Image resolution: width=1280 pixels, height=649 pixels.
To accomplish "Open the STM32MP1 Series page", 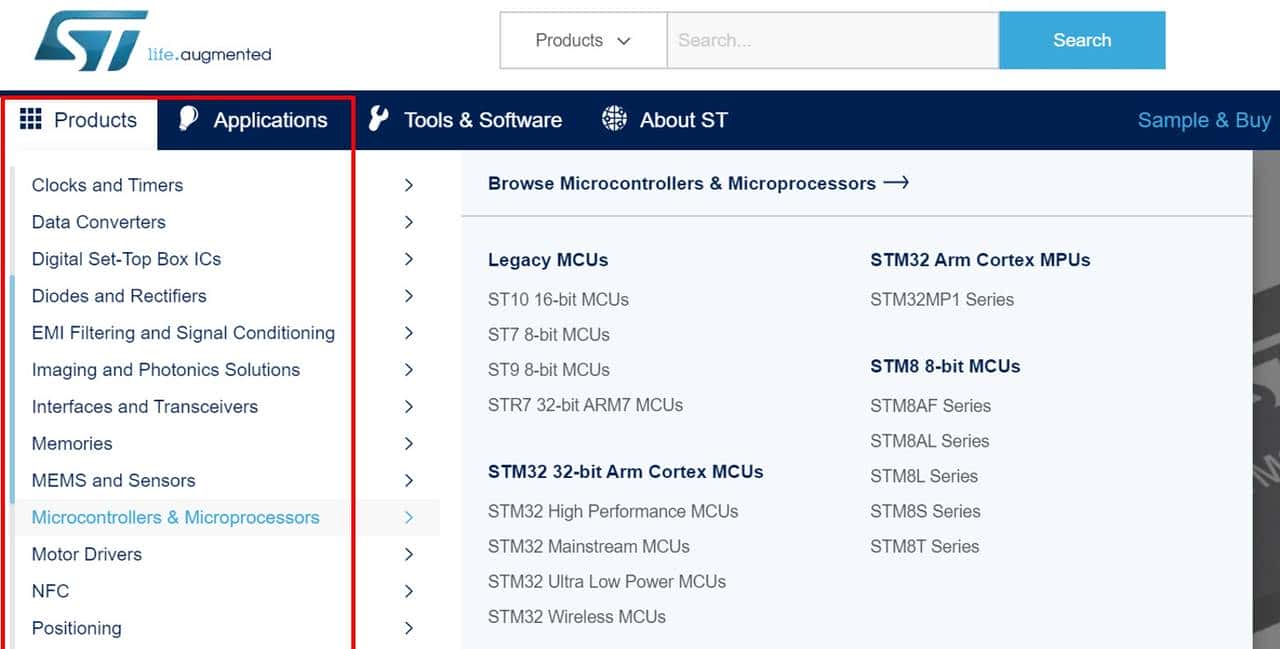I will coord(941,299).
